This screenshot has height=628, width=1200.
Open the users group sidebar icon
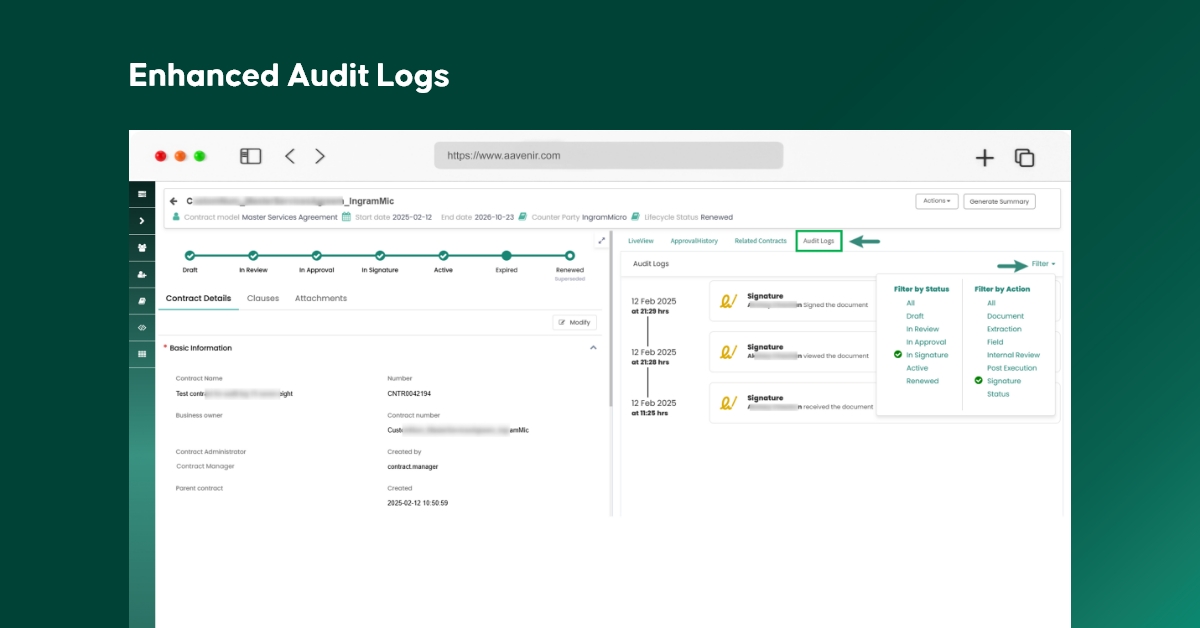(x=142, y=247)
